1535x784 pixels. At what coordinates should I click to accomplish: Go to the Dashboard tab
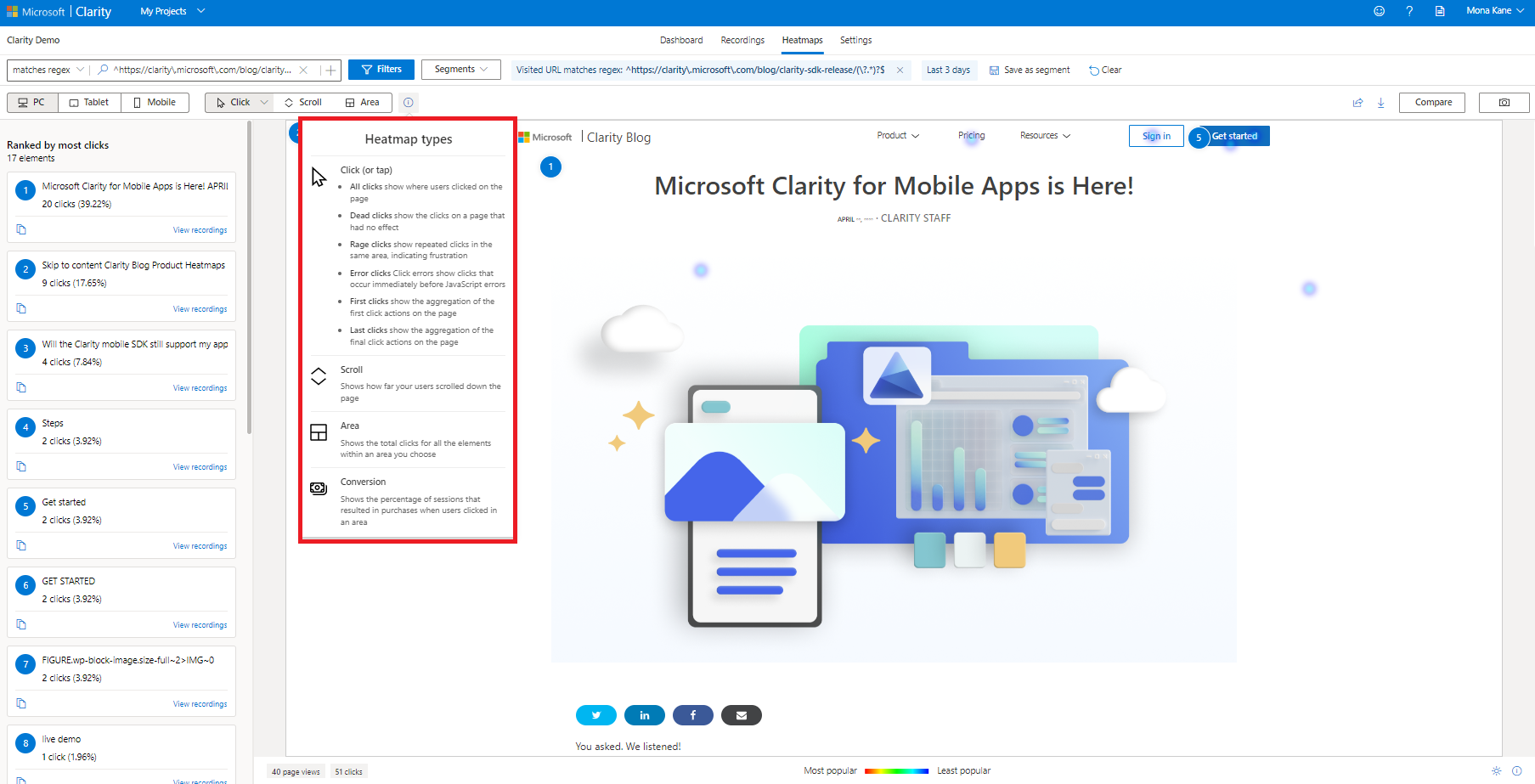coord(681,40)
